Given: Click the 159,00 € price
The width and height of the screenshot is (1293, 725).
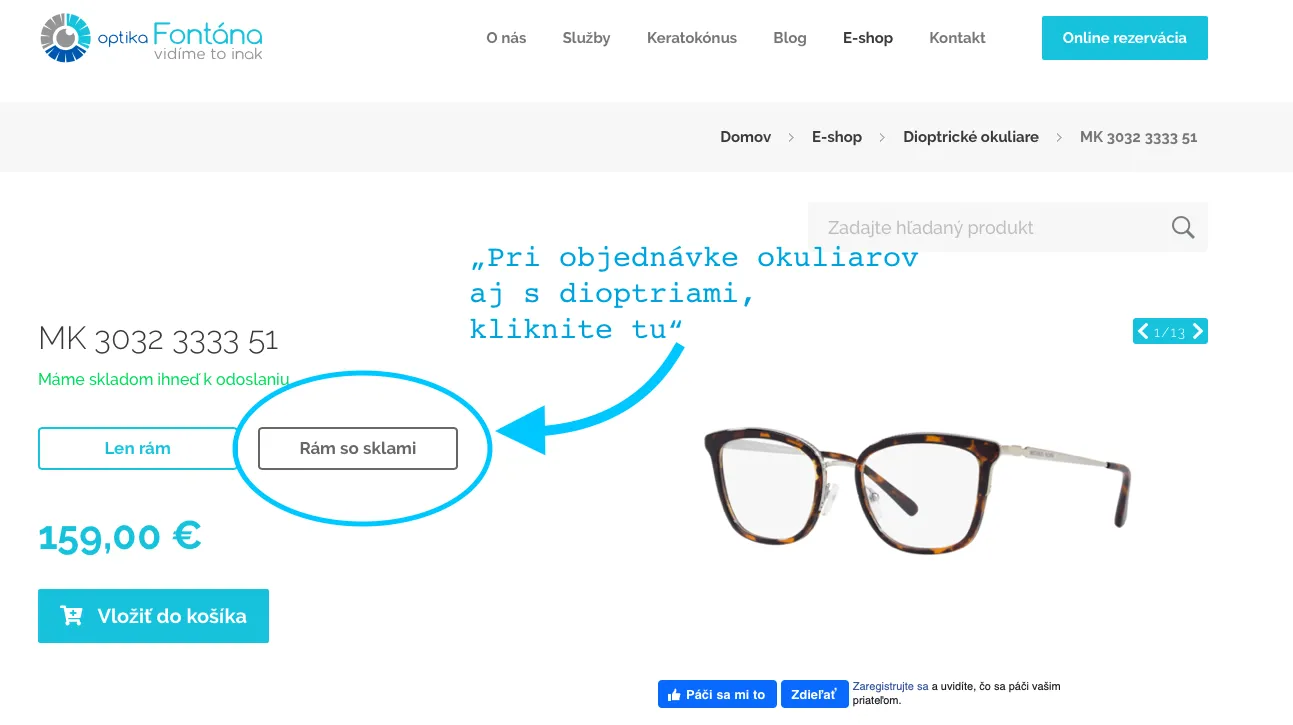Looking at the screenshot, I should click(x=120, y=536).
